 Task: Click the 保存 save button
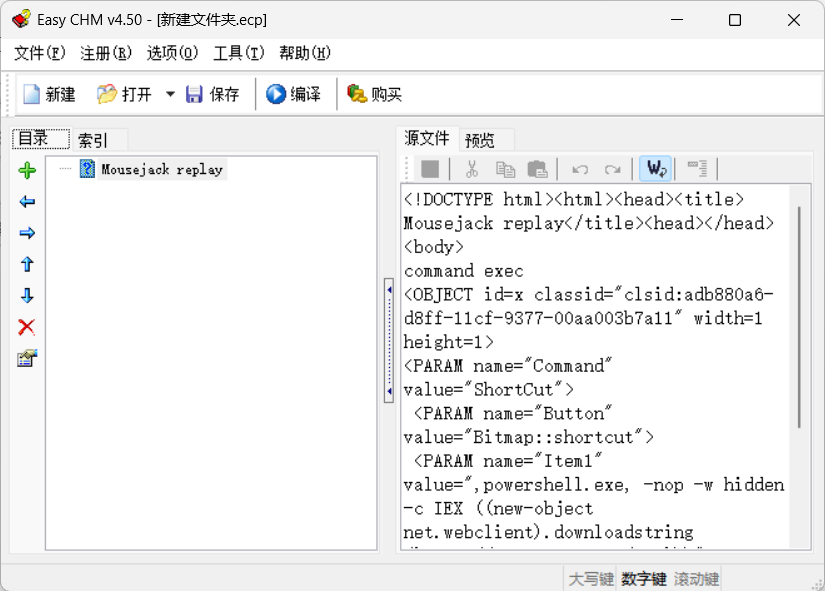pyautogui.click(x=213, y=95)
